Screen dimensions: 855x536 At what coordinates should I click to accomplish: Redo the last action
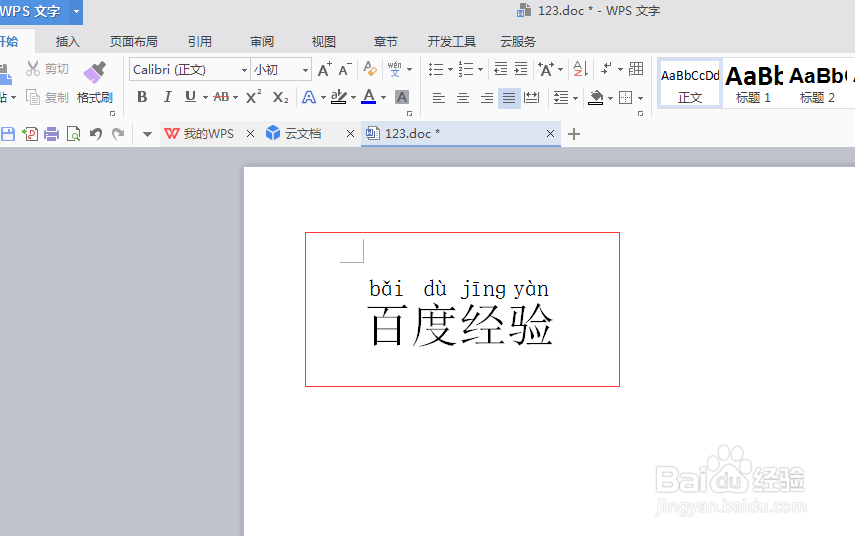click(118, 134)
